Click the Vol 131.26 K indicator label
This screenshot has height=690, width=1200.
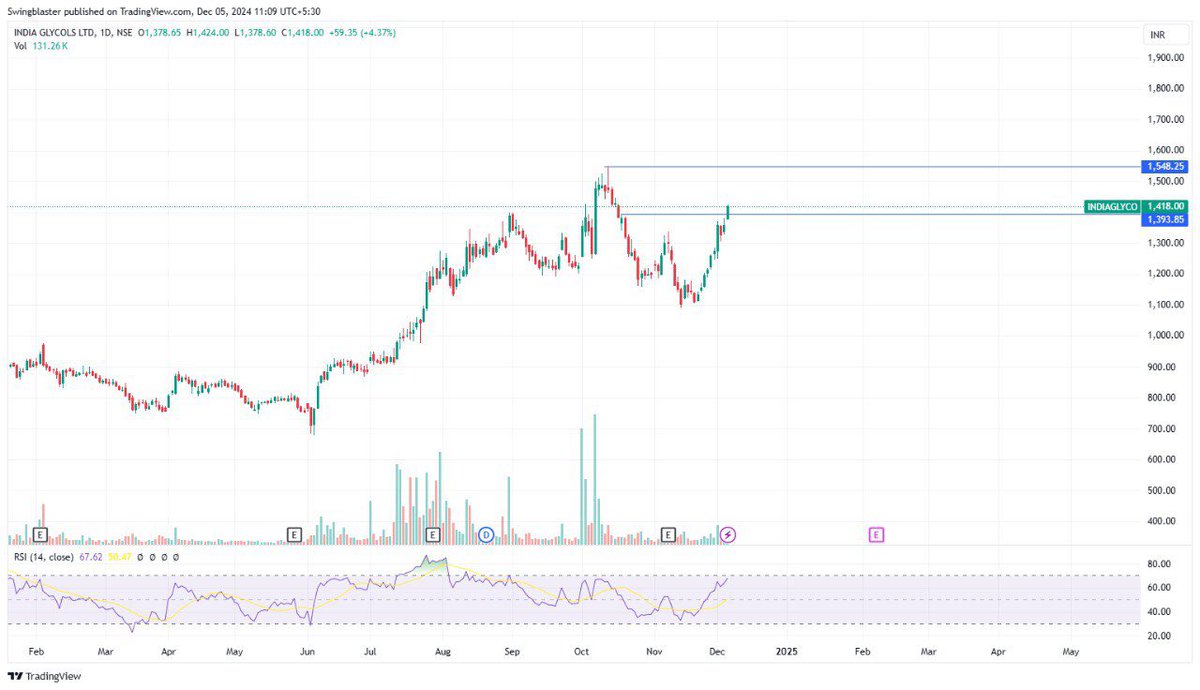pos(39,47)
